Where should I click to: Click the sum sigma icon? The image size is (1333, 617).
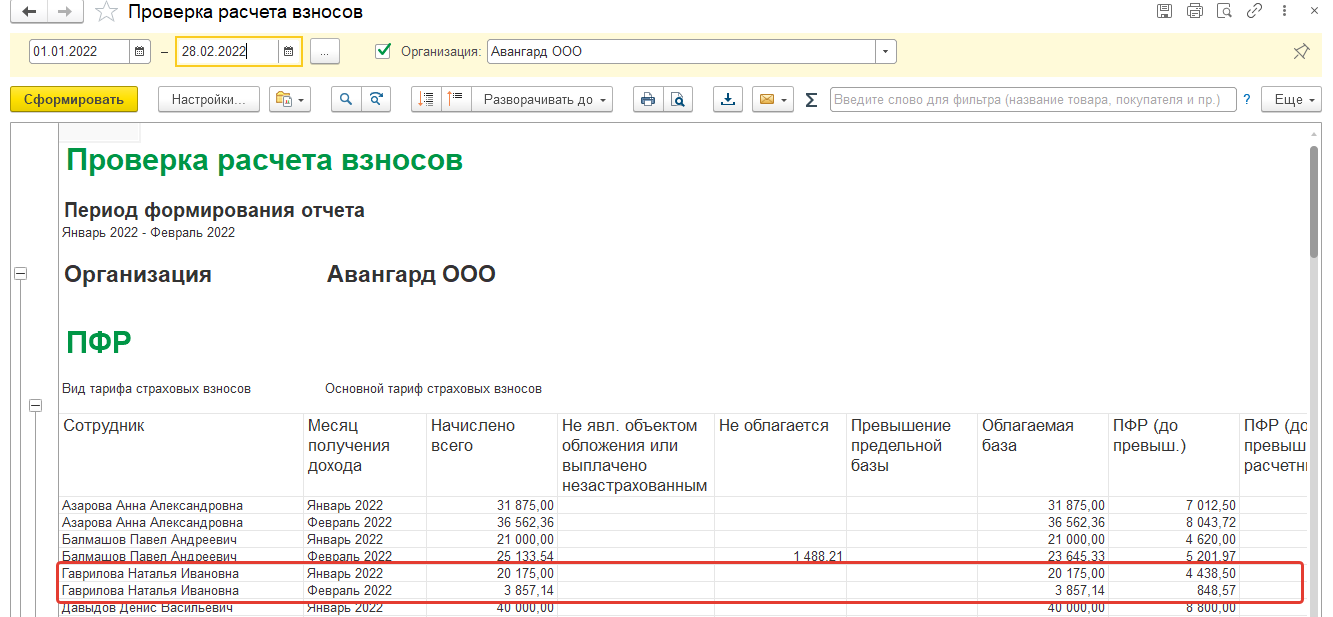(811, 100)
